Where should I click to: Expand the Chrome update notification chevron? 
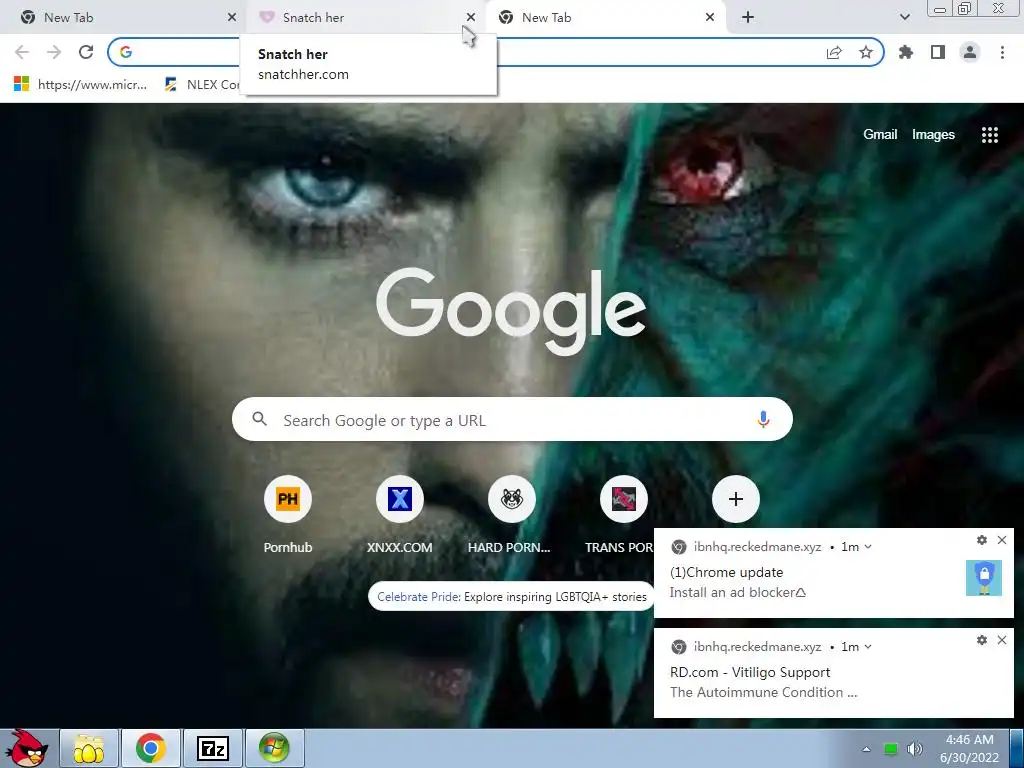coord(868,547)
